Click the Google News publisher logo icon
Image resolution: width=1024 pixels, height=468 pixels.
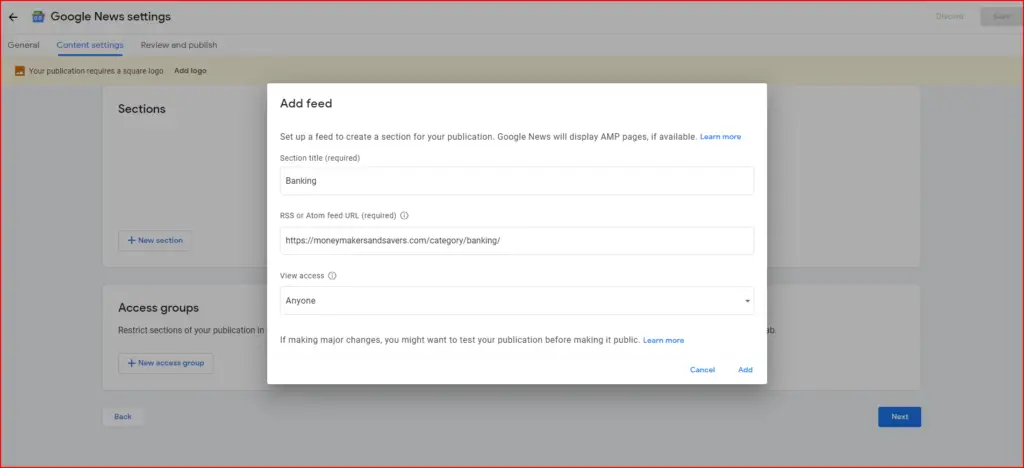click(38, 17)
